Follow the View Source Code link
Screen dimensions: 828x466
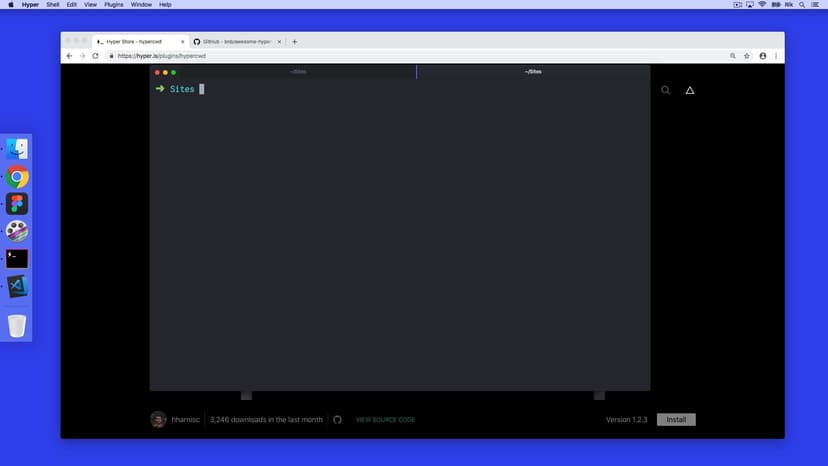(x=385, y=420)
